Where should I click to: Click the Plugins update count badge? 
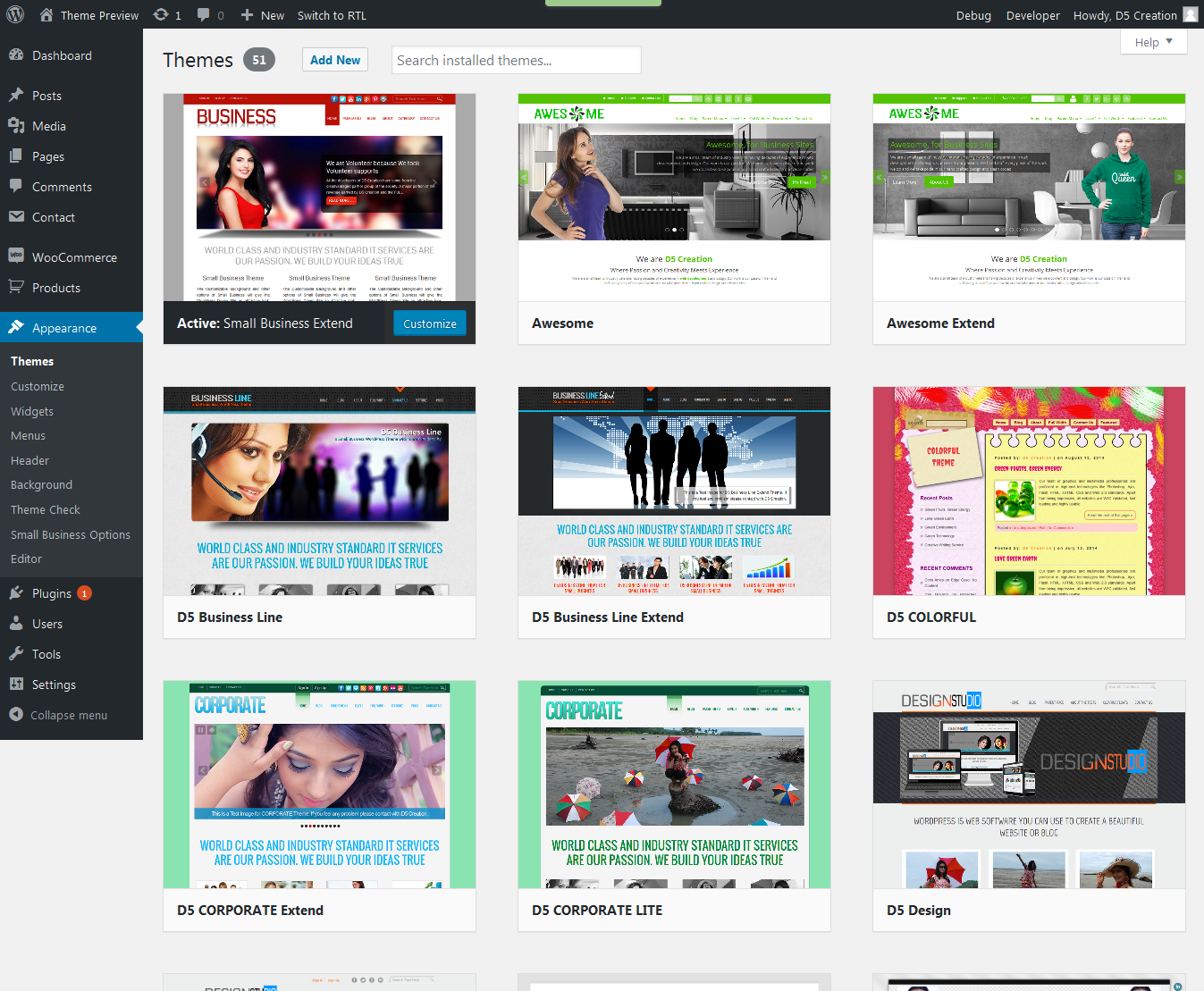coord(84,593)
